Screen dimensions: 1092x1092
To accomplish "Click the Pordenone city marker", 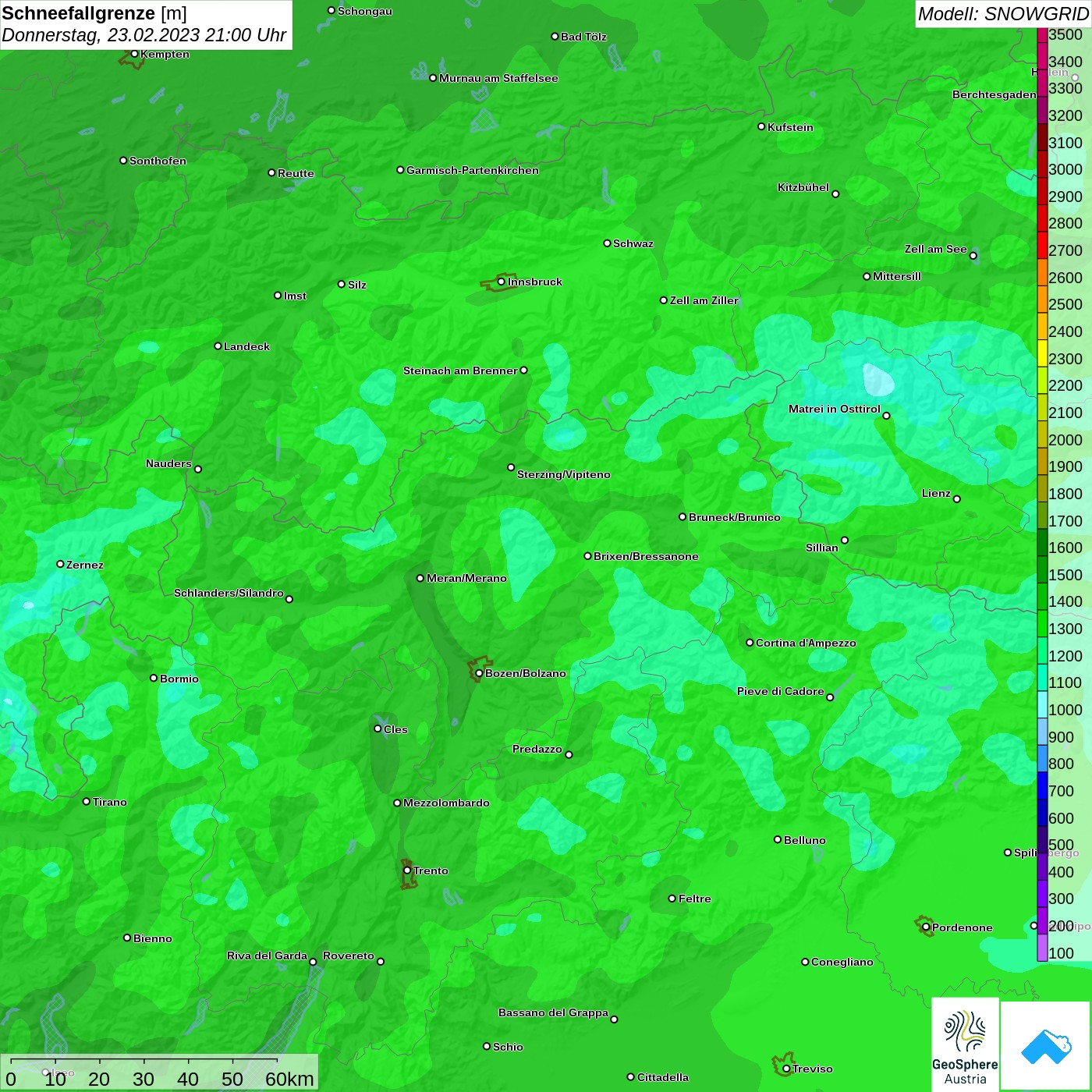I will click(926, 927).
